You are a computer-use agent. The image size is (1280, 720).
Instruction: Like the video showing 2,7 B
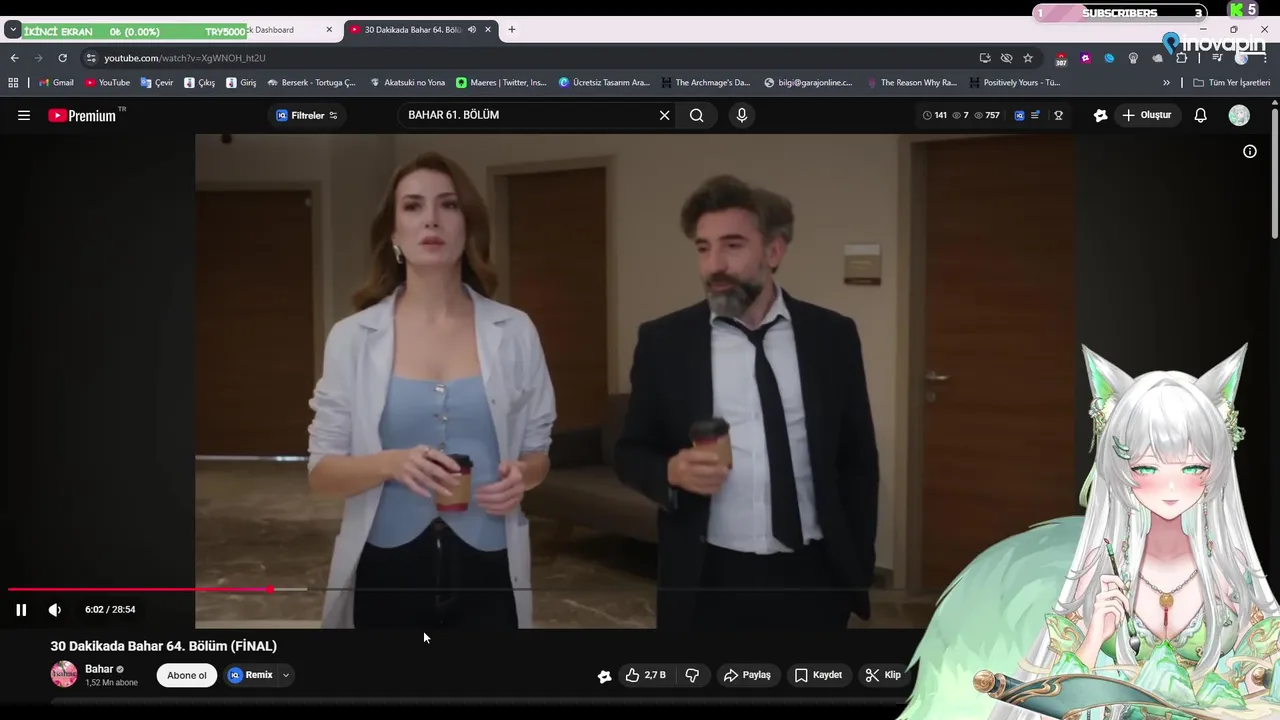(646, 675)
